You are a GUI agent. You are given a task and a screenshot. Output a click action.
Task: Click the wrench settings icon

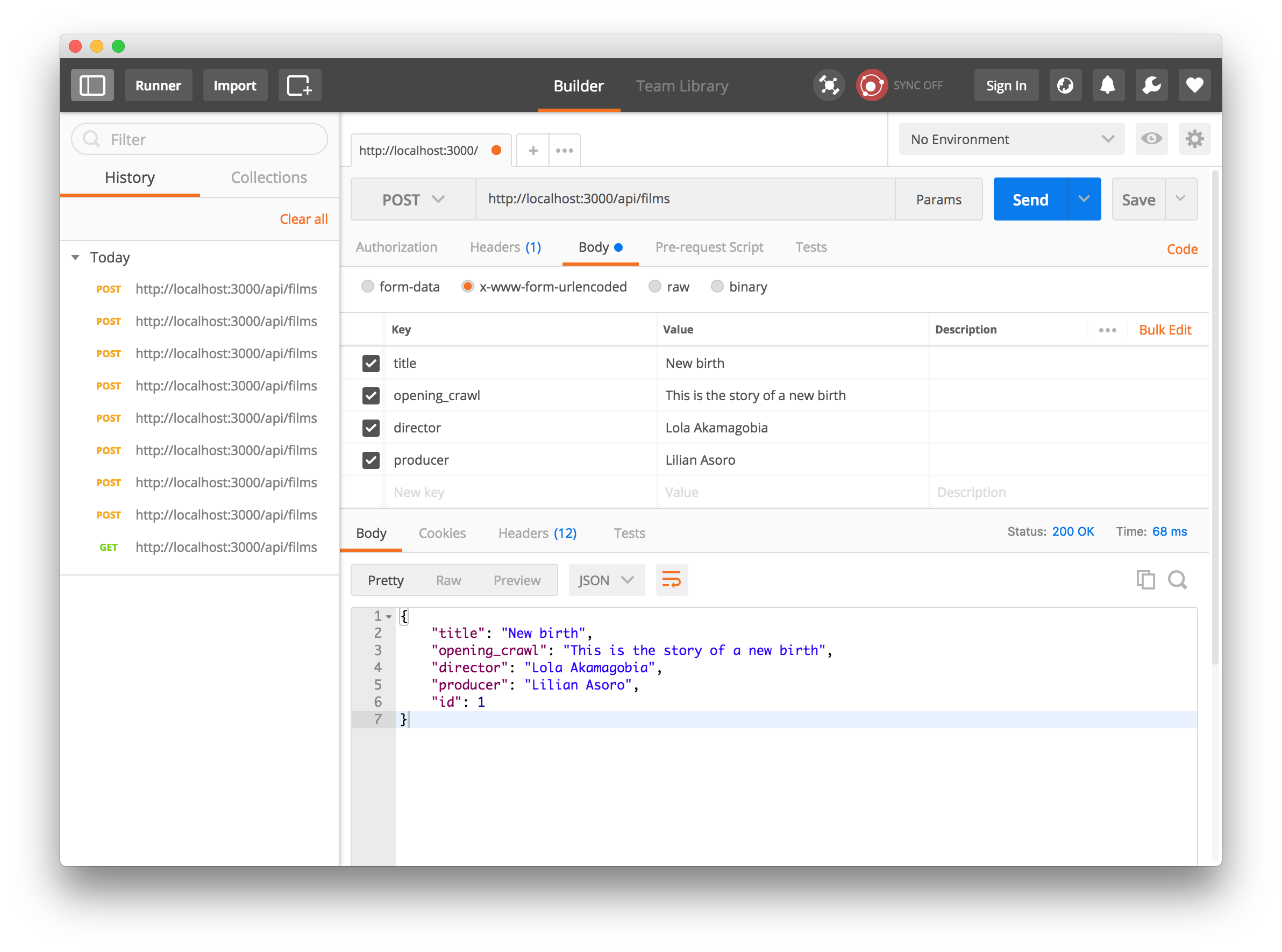click(1151, 84)
